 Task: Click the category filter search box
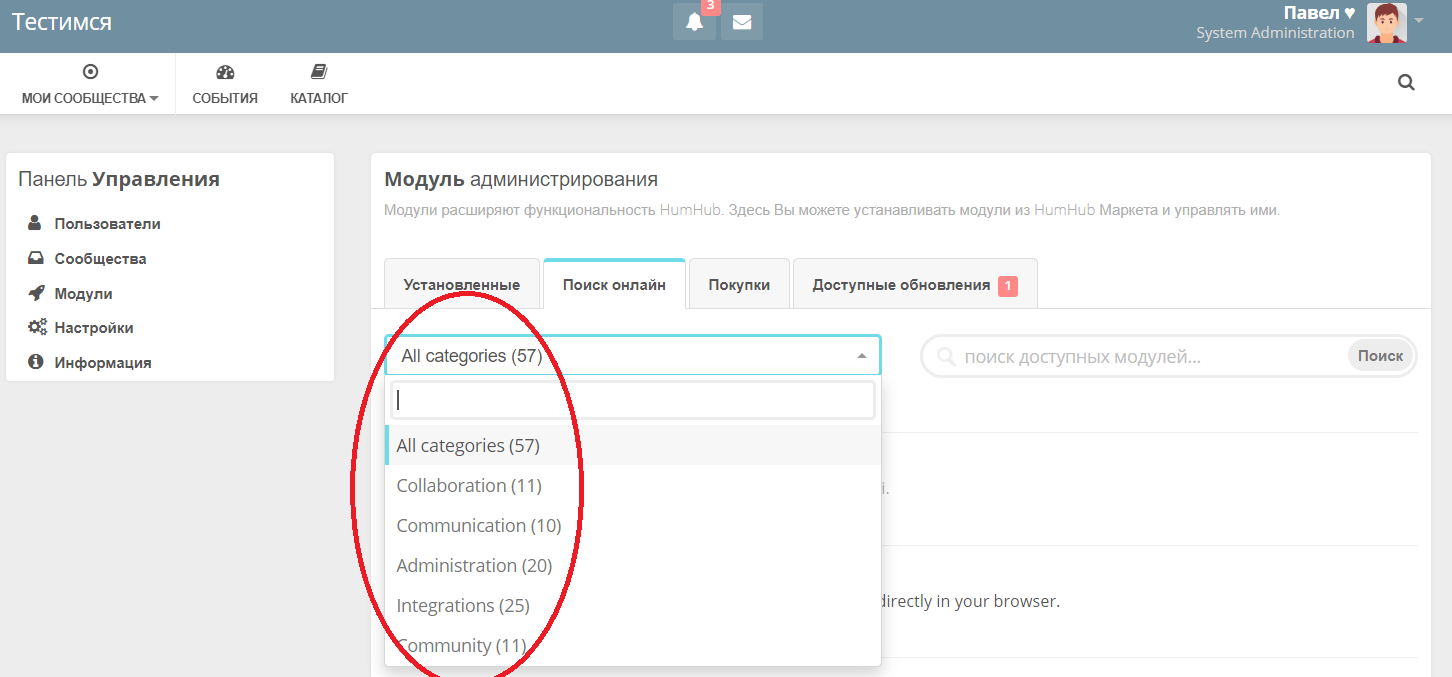coord(633,400)
